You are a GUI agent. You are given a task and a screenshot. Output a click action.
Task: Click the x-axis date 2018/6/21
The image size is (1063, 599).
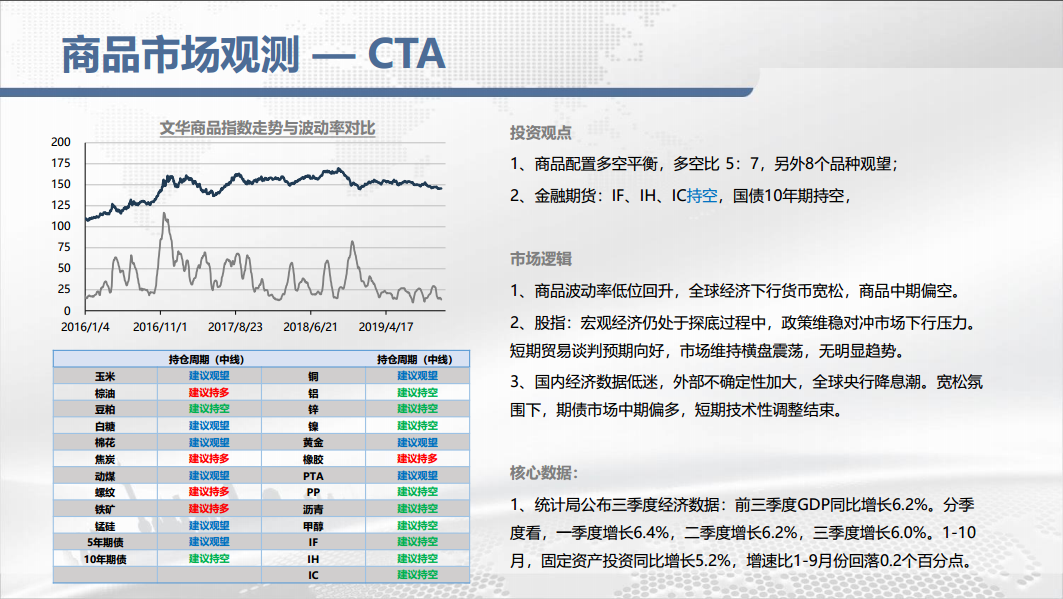point(310,327)
